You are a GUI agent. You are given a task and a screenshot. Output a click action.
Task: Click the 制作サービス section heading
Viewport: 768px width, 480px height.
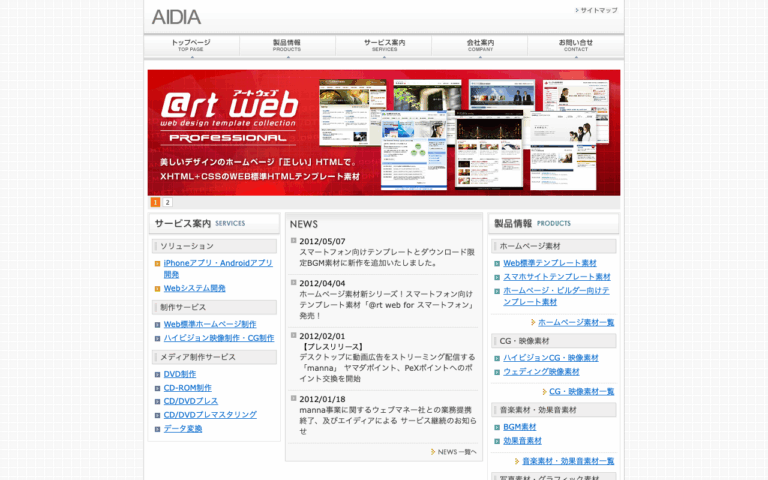click(x=215, y=307)
